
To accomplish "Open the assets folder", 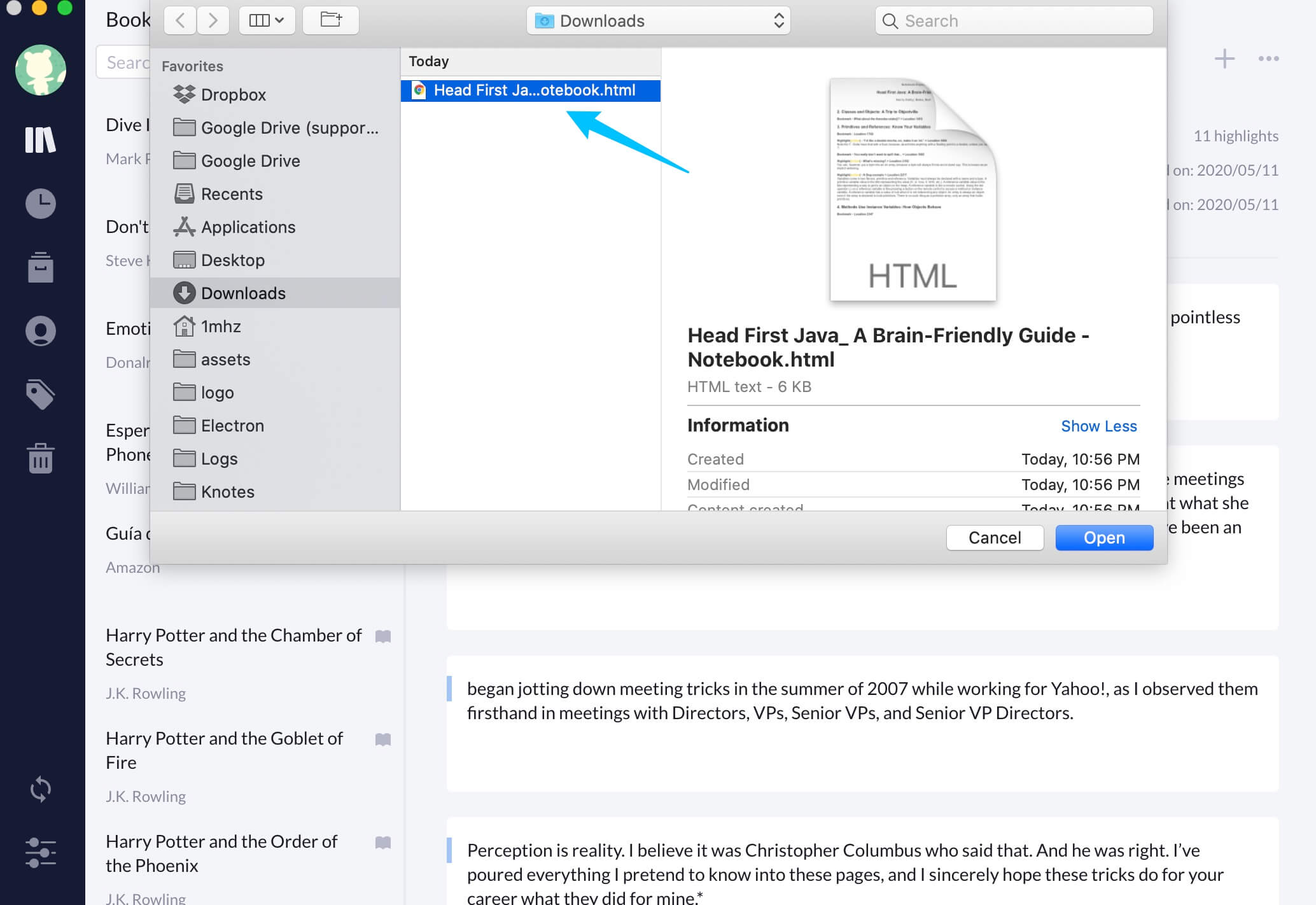I will 275,359.
